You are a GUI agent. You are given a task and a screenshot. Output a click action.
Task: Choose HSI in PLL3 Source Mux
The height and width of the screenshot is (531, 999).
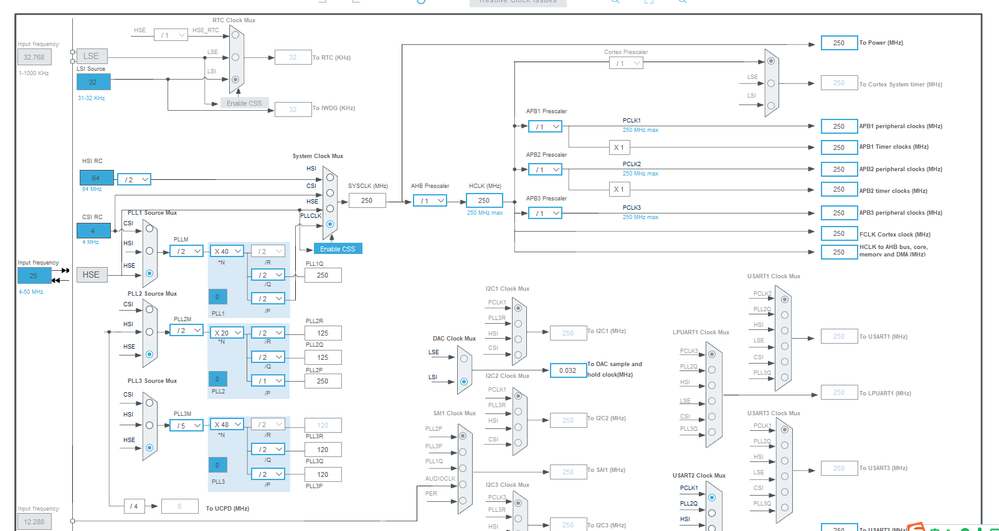[148, 425]
